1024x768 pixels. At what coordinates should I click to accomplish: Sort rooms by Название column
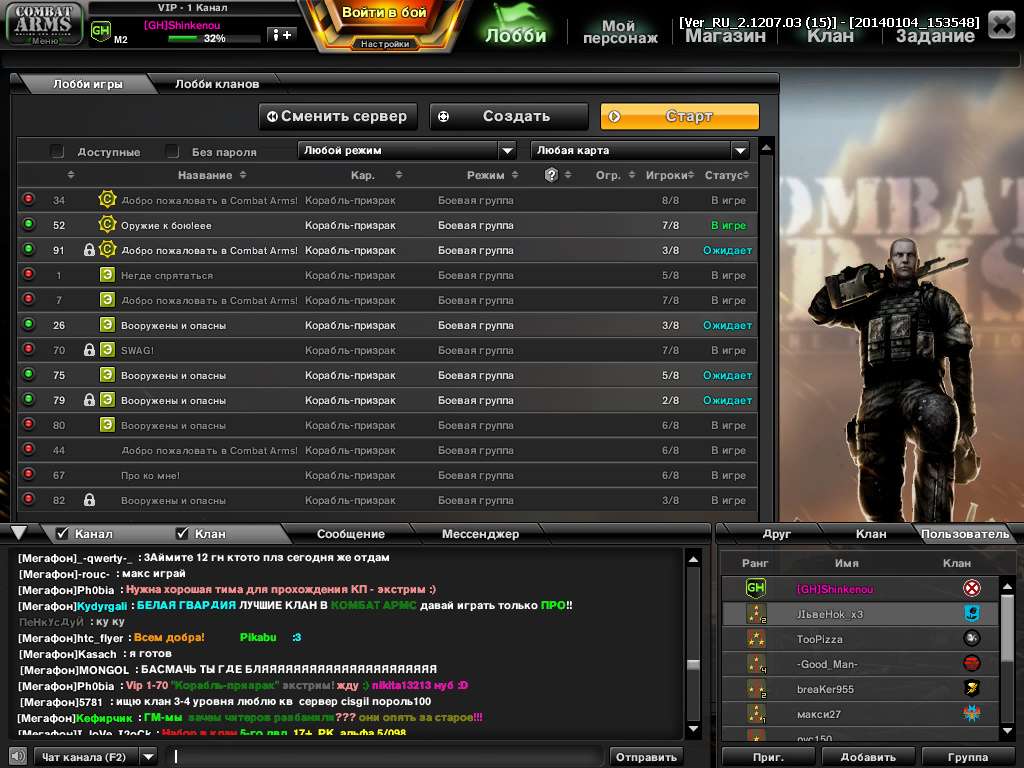212,175
